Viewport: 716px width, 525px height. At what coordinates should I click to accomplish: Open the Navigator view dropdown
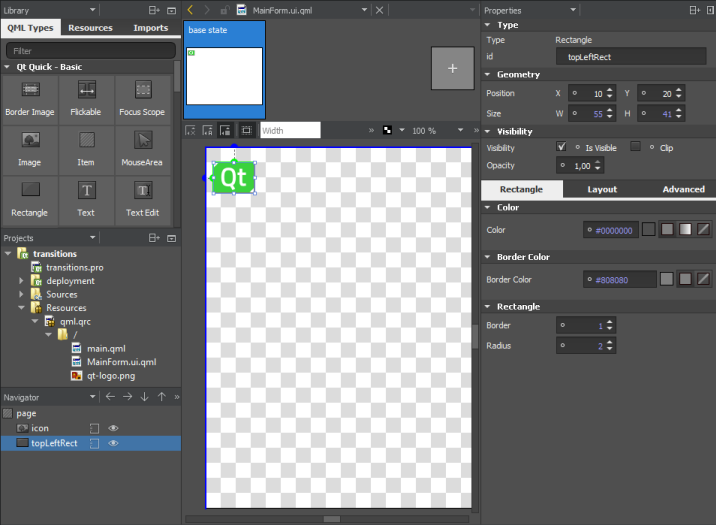click(93, 397)
